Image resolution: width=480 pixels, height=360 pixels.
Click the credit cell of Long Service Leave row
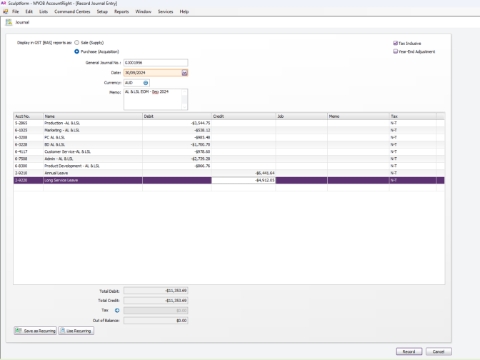243,180
